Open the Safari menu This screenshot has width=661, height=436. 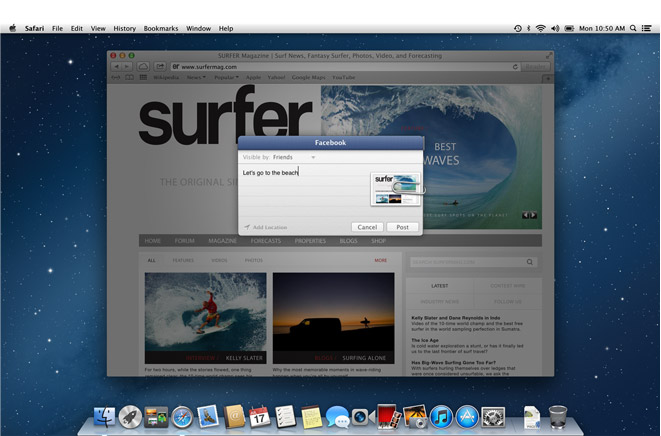pyautogui.click(x=34, y=28)
